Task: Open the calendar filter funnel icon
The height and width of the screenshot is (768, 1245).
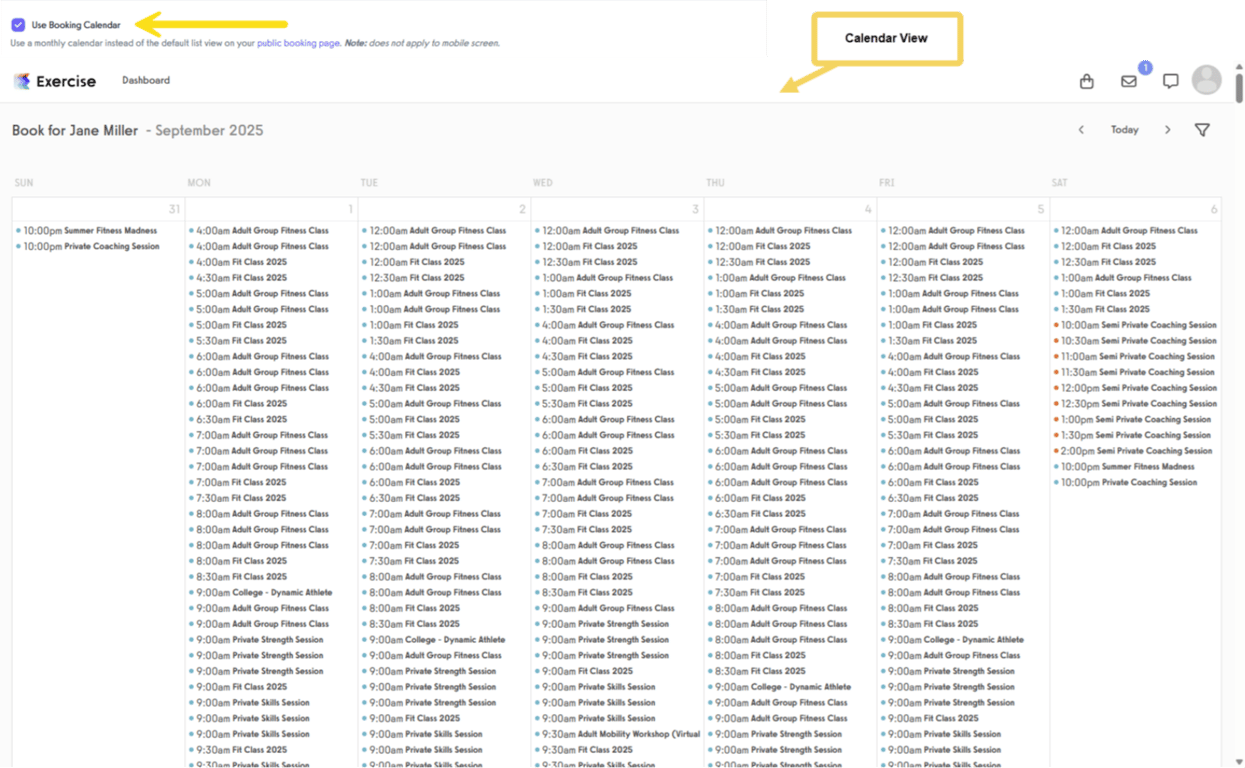Action: 1201,130
